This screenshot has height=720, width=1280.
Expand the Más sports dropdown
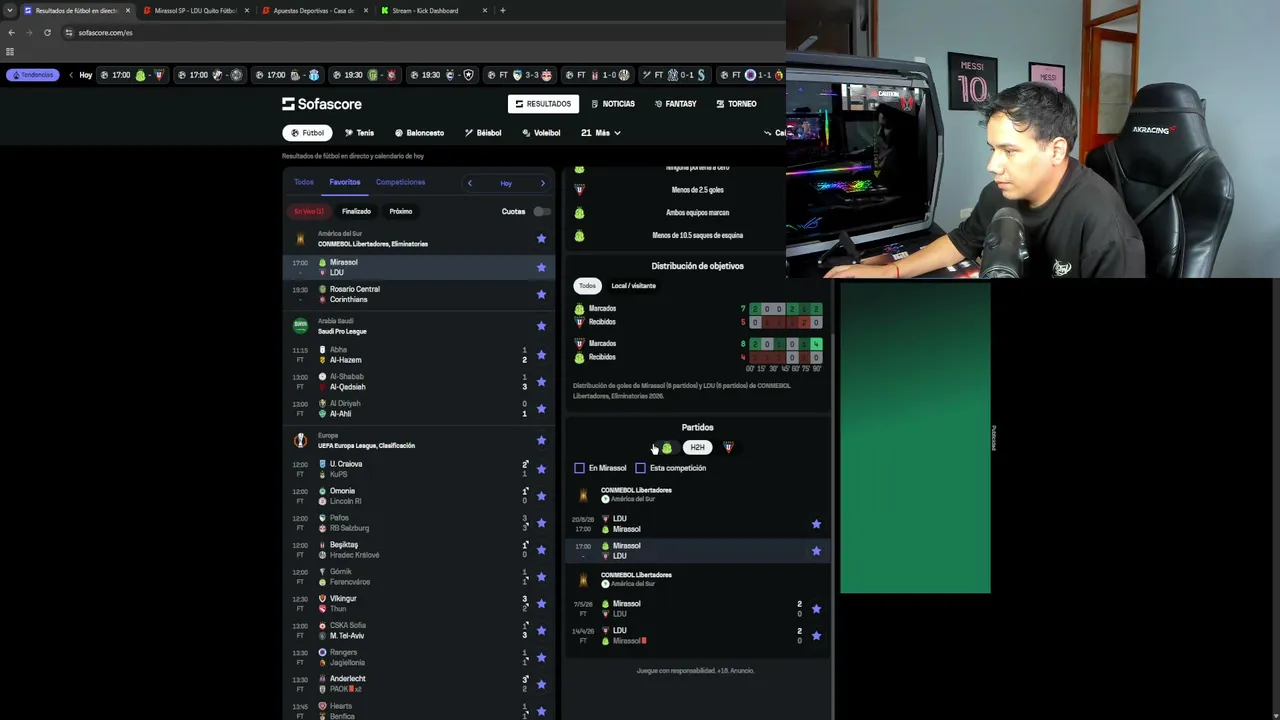click(x=601, y=133)
